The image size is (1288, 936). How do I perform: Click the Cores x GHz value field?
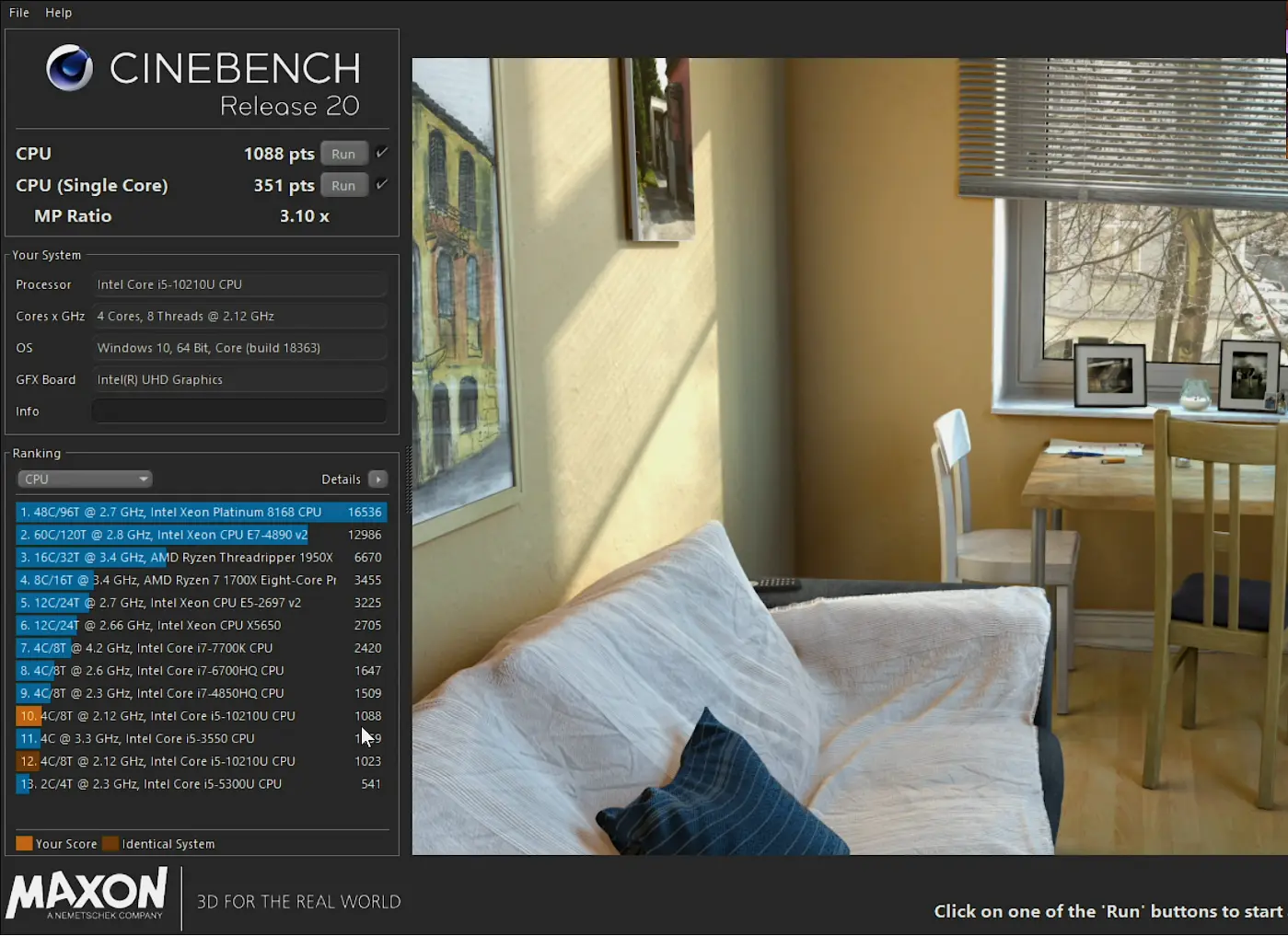pyautogui.click(x=239, y=316)
